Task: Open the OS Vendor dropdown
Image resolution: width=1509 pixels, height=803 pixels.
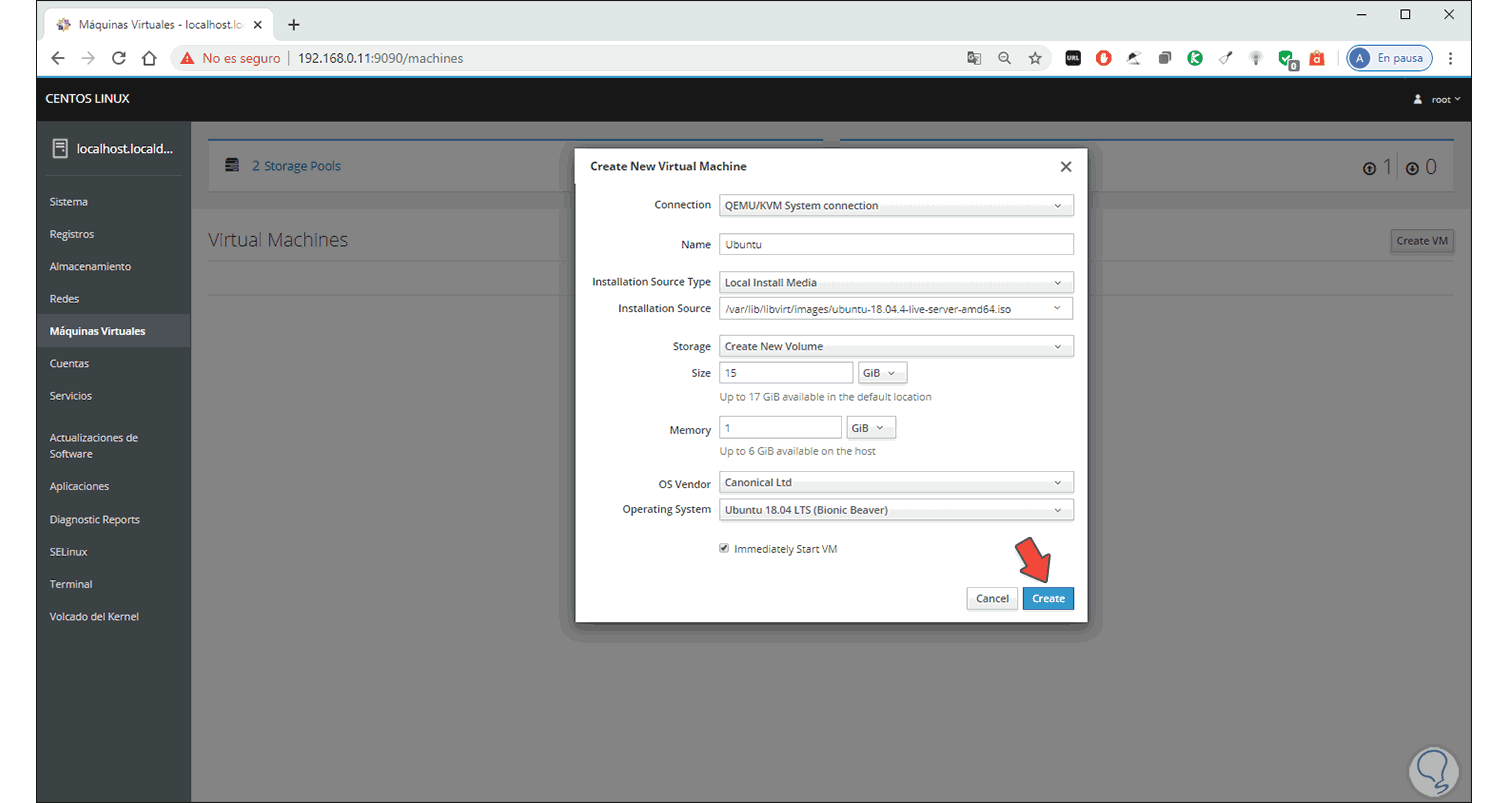Action: (x=896, y=483)
